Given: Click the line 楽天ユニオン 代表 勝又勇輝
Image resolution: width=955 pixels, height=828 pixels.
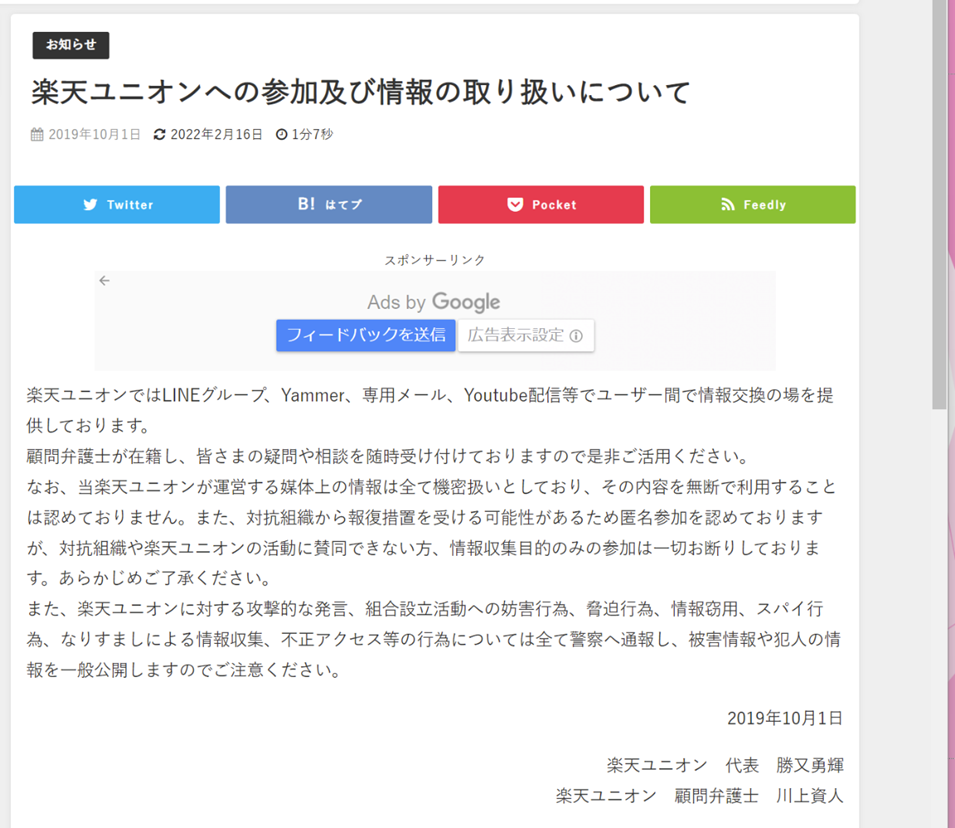Looking at the screenshot, I should (725, 765).
